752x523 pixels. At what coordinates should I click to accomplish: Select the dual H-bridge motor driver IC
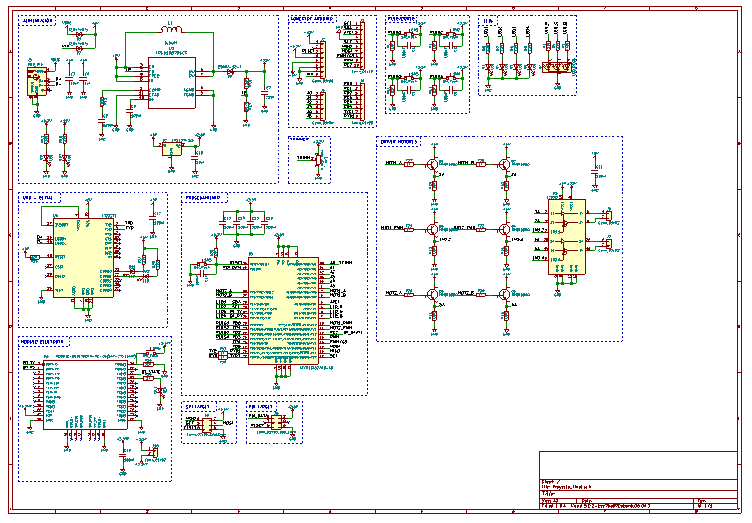[x=567, y=237]
